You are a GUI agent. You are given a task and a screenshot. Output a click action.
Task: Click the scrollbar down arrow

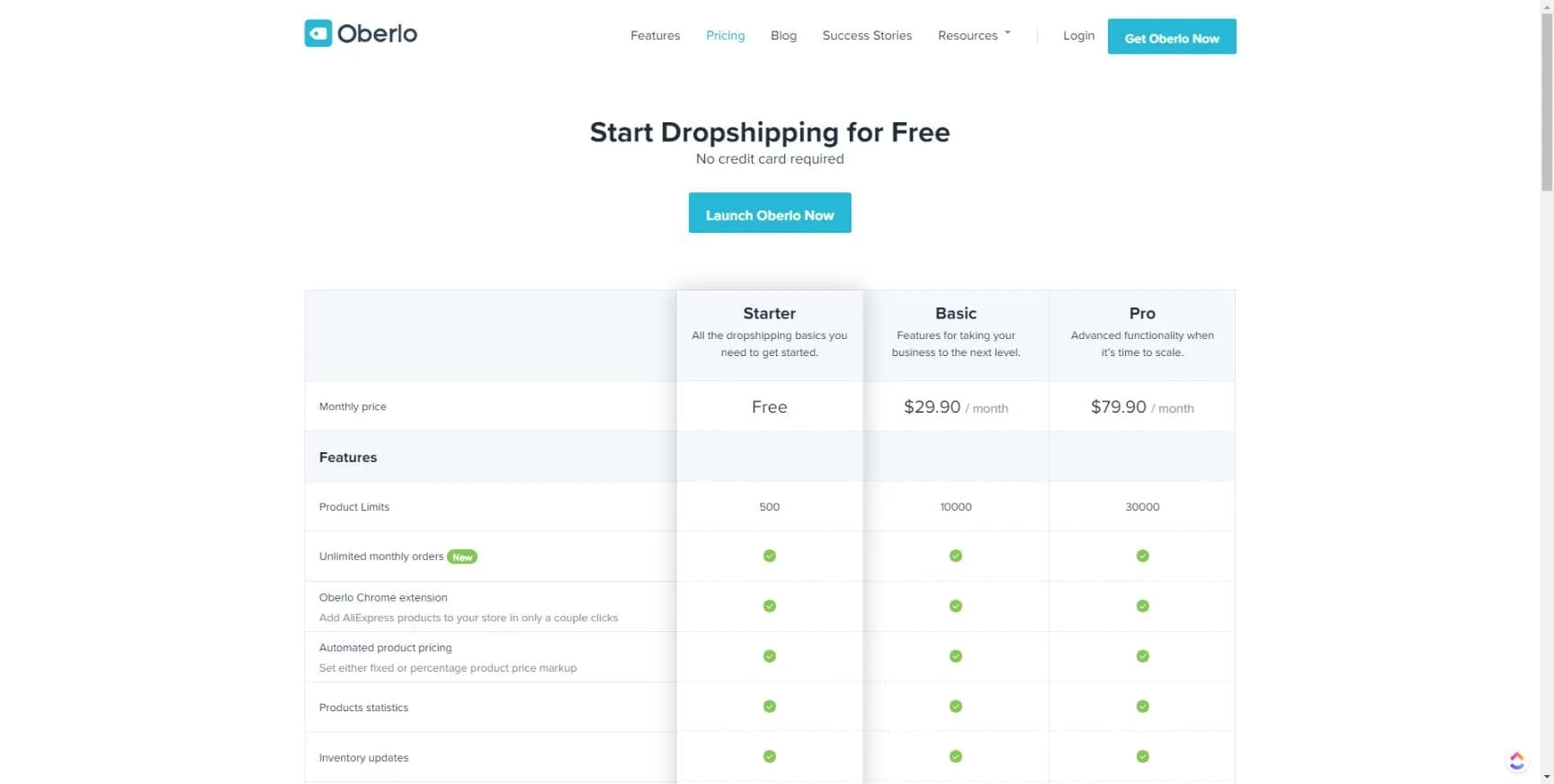pos(1547,778)
